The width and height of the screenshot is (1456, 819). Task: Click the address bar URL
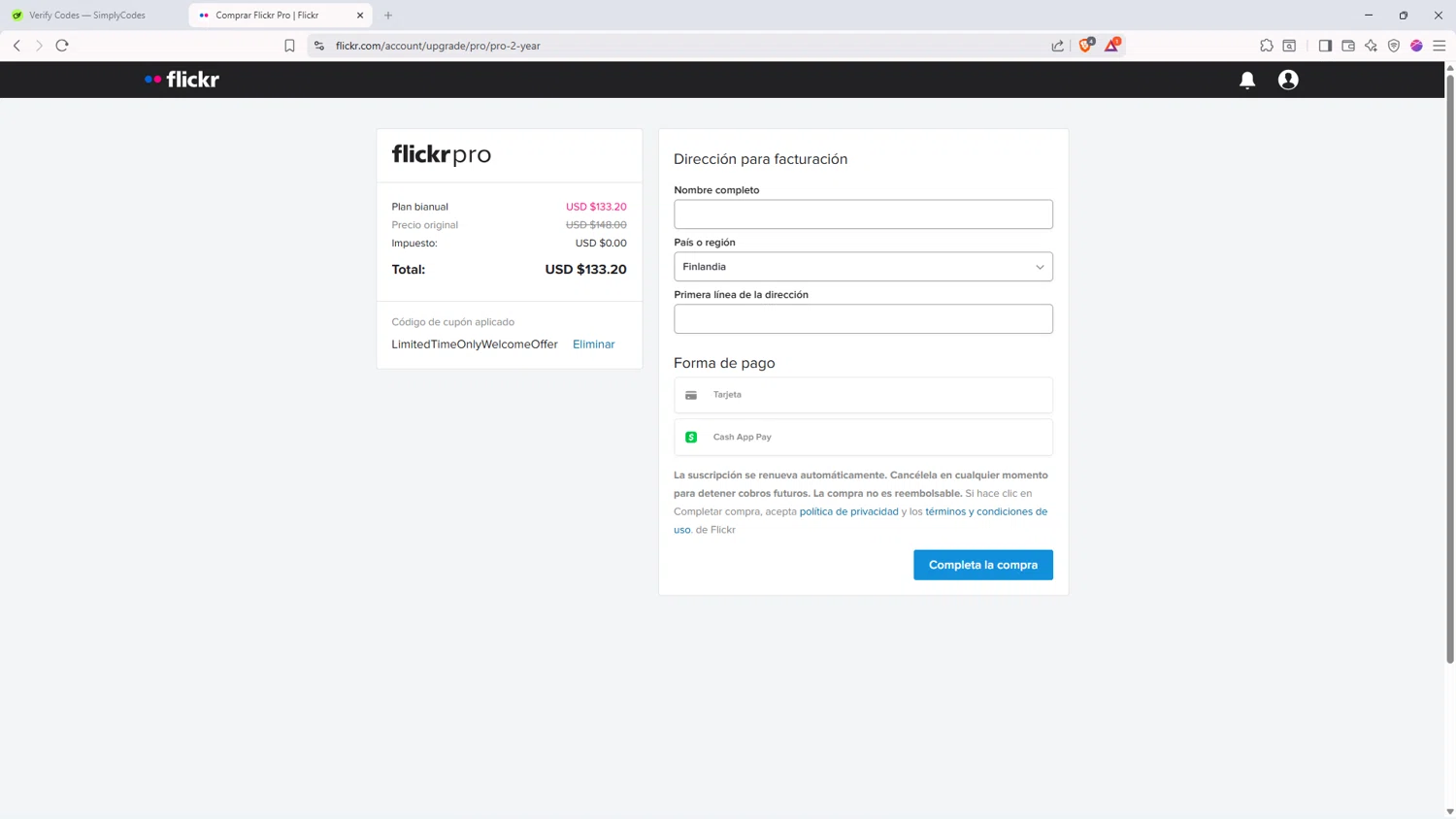tap(438, 46)
